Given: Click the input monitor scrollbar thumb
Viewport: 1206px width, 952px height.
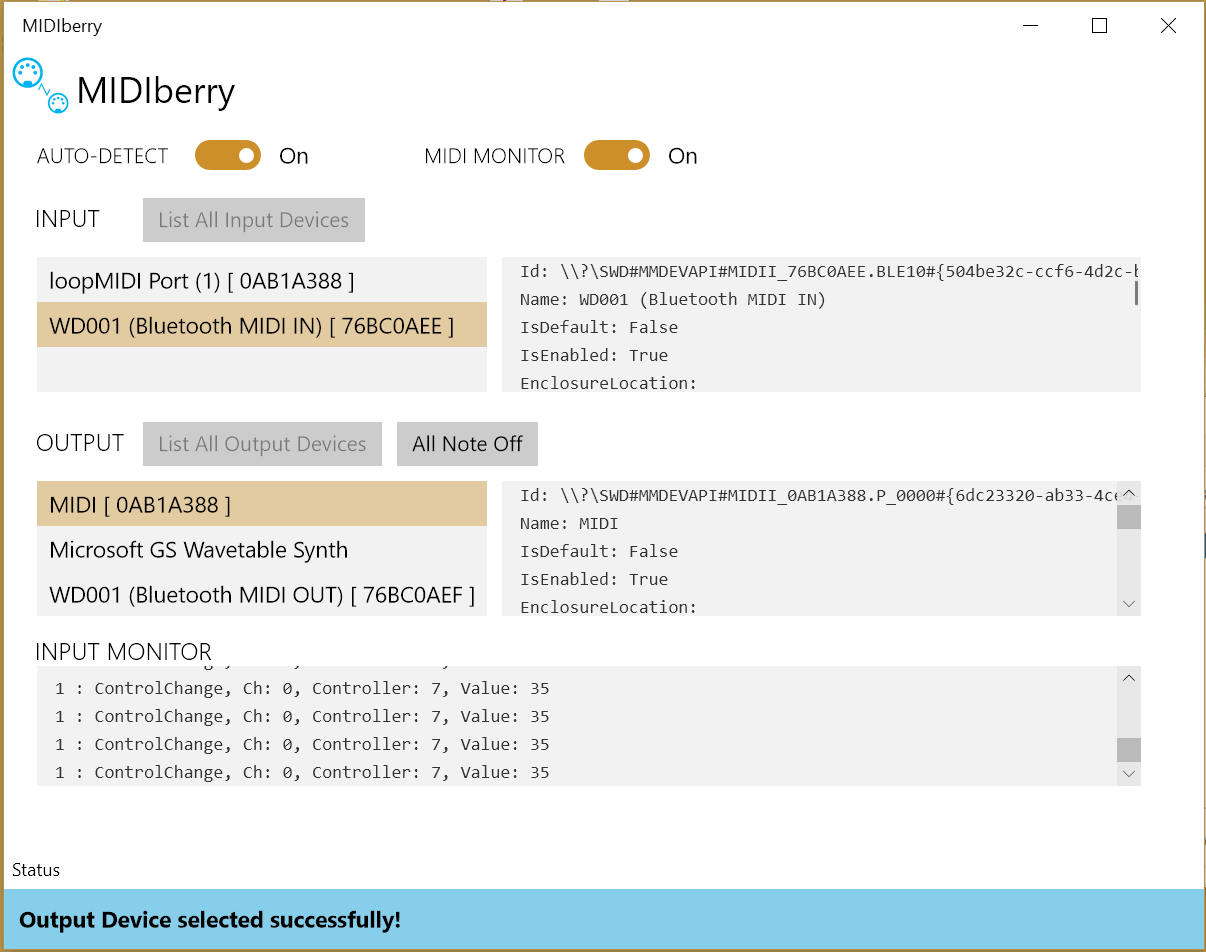Looking at the screenshot, I should click(x=1129, y=750).
